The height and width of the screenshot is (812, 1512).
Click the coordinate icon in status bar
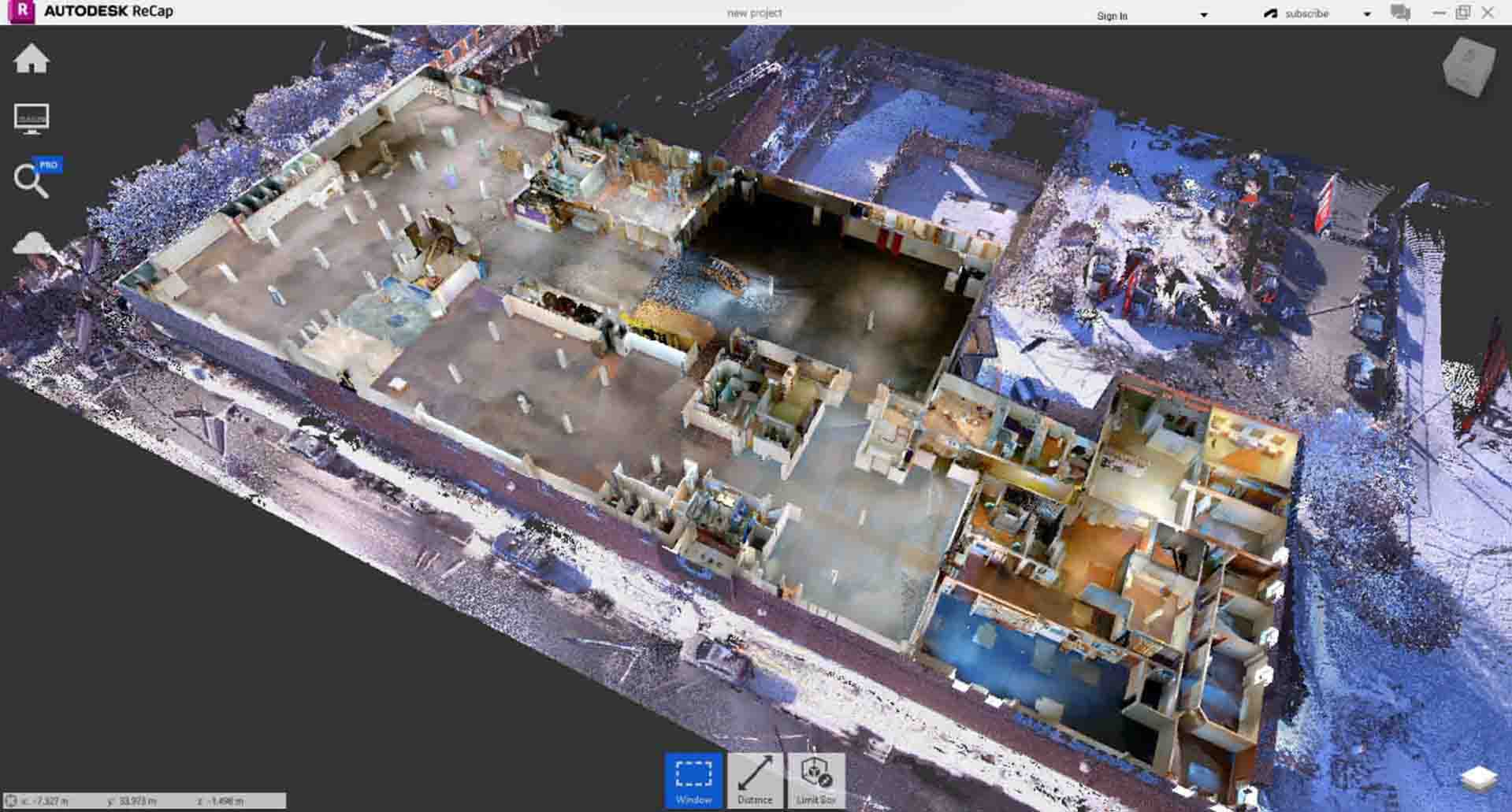[x=11, y=801]
